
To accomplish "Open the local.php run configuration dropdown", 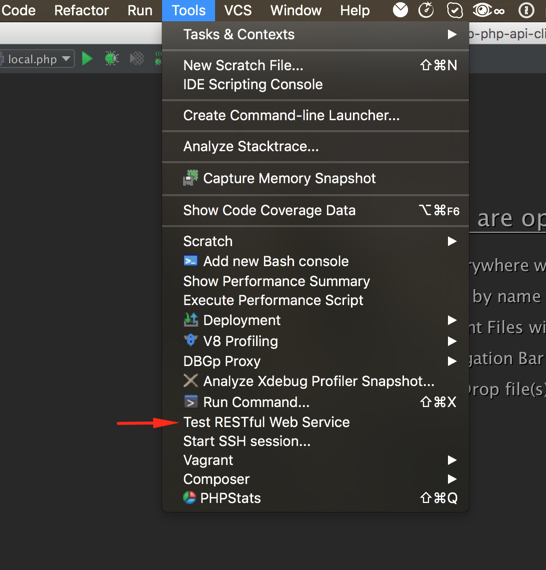I will tap(37, 59).
